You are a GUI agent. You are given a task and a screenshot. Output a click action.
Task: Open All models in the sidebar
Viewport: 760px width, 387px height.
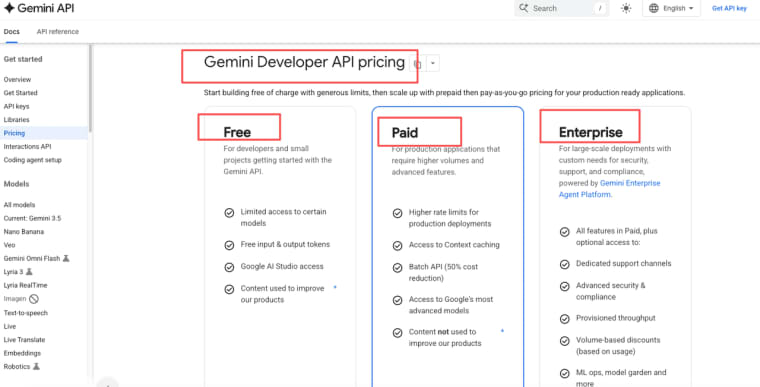click(x=19, y=205)
